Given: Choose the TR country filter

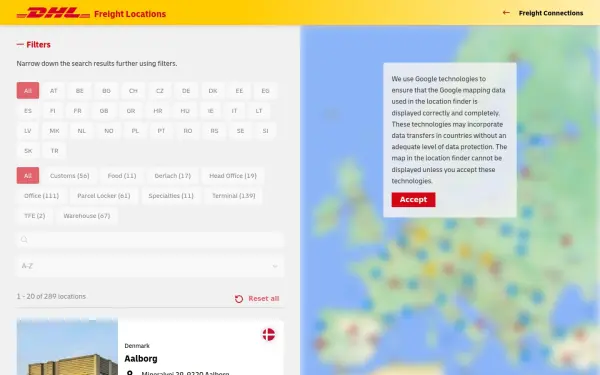Looking at the screenshot, I should point(55,151).
